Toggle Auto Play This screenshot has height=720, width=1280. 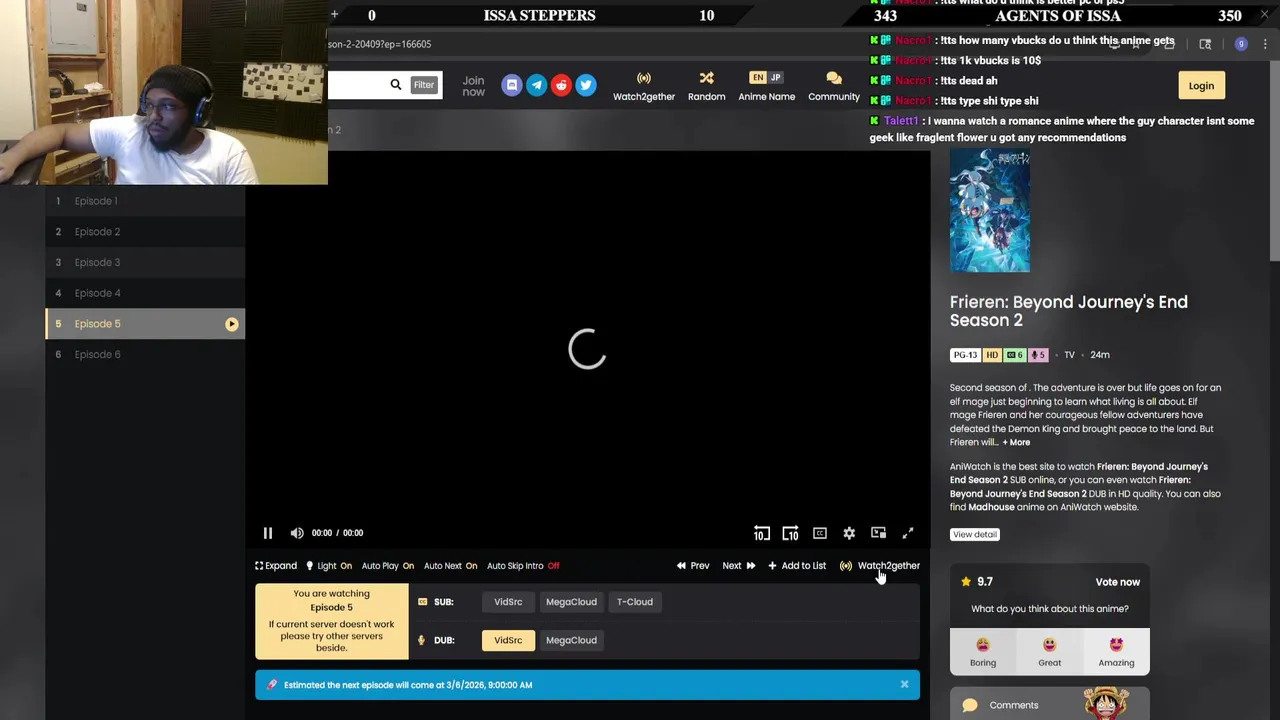[x=387, y=566]
